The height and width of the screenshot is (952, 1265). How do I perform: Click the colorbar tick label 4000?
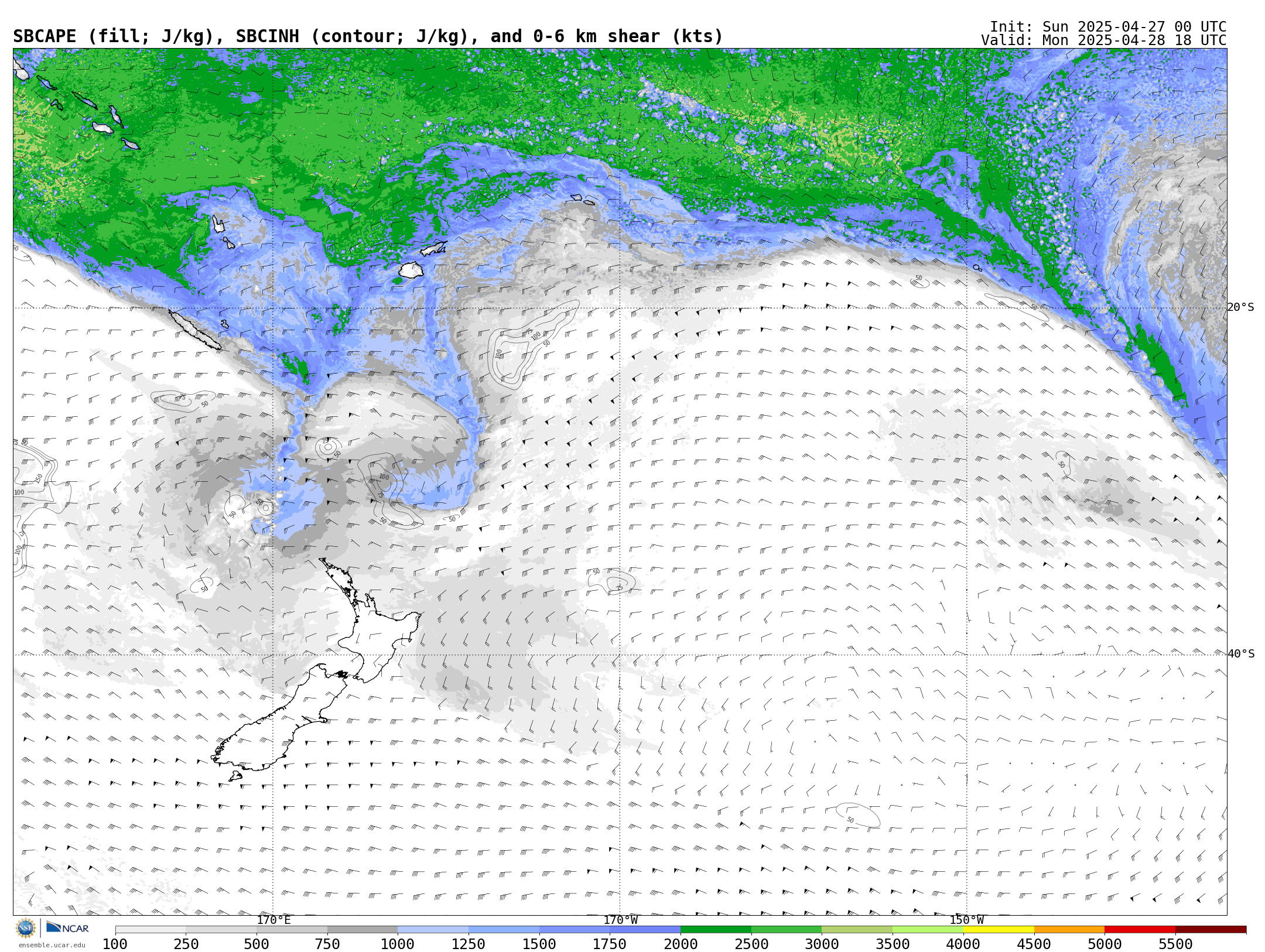(963, 944)
